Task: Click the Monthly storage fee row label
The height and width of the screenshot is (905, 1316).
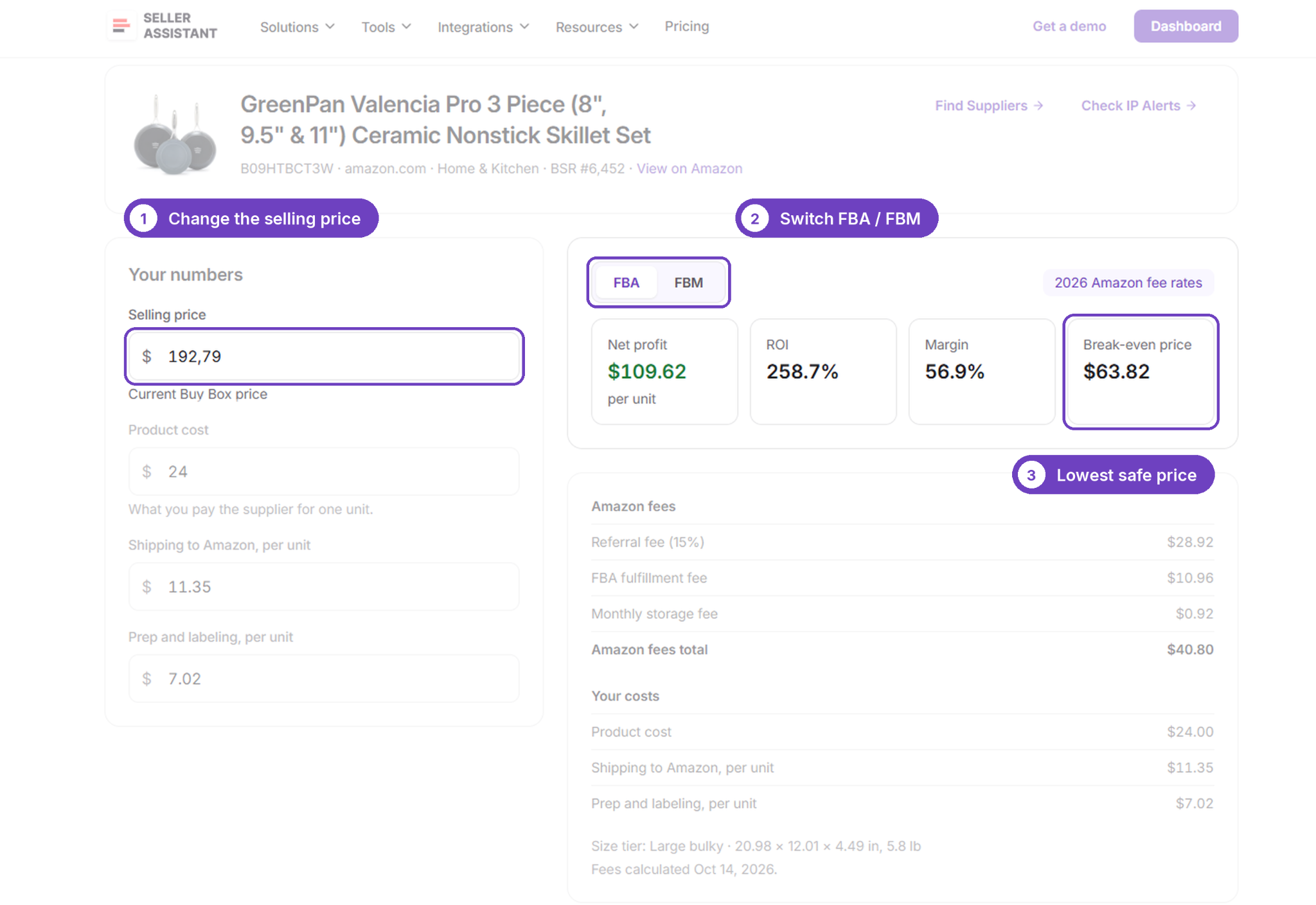Action: [654, 614]
